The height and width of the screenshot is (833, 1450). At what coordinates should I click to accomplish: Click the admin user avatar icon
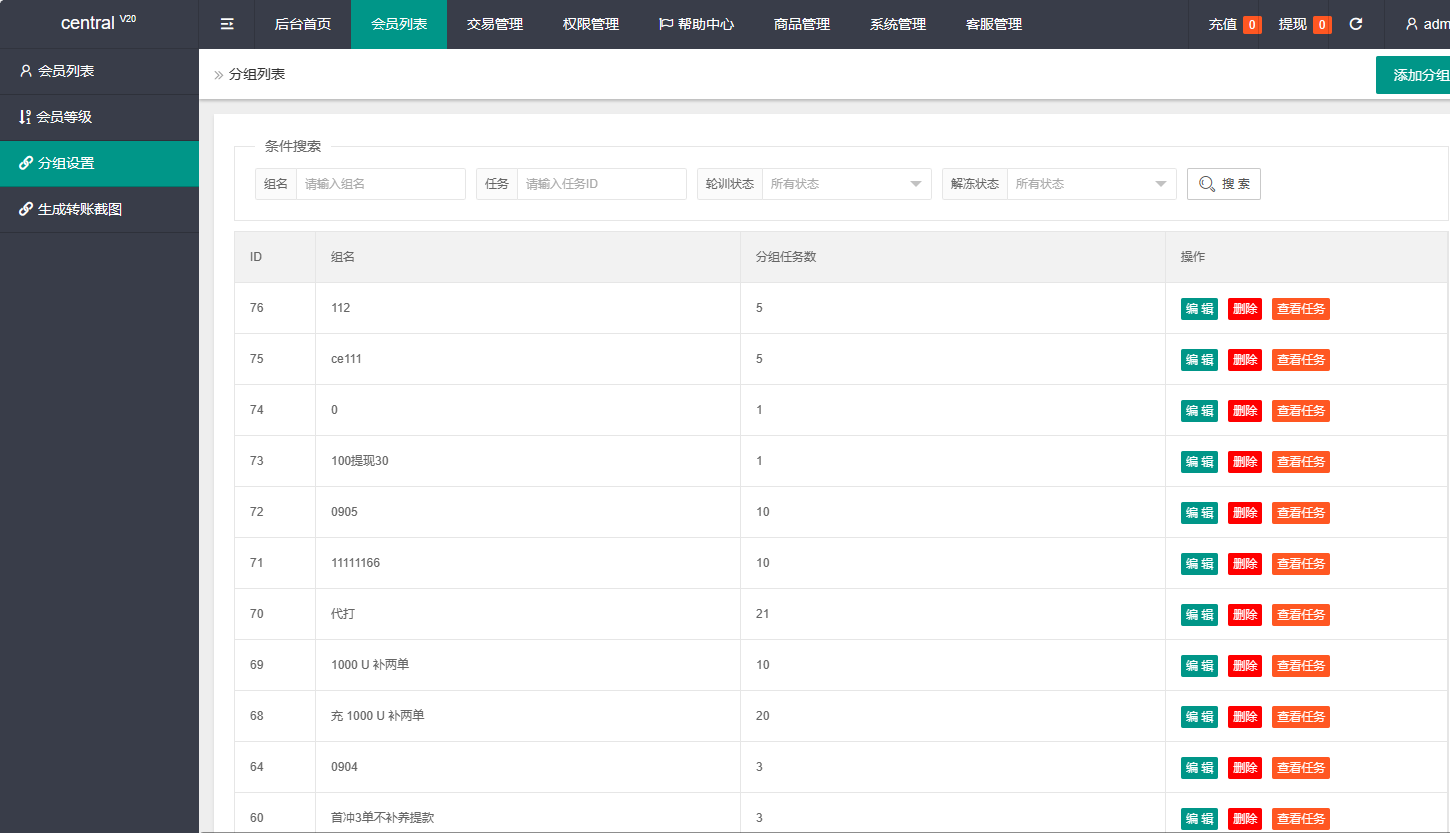(1411, 24)
